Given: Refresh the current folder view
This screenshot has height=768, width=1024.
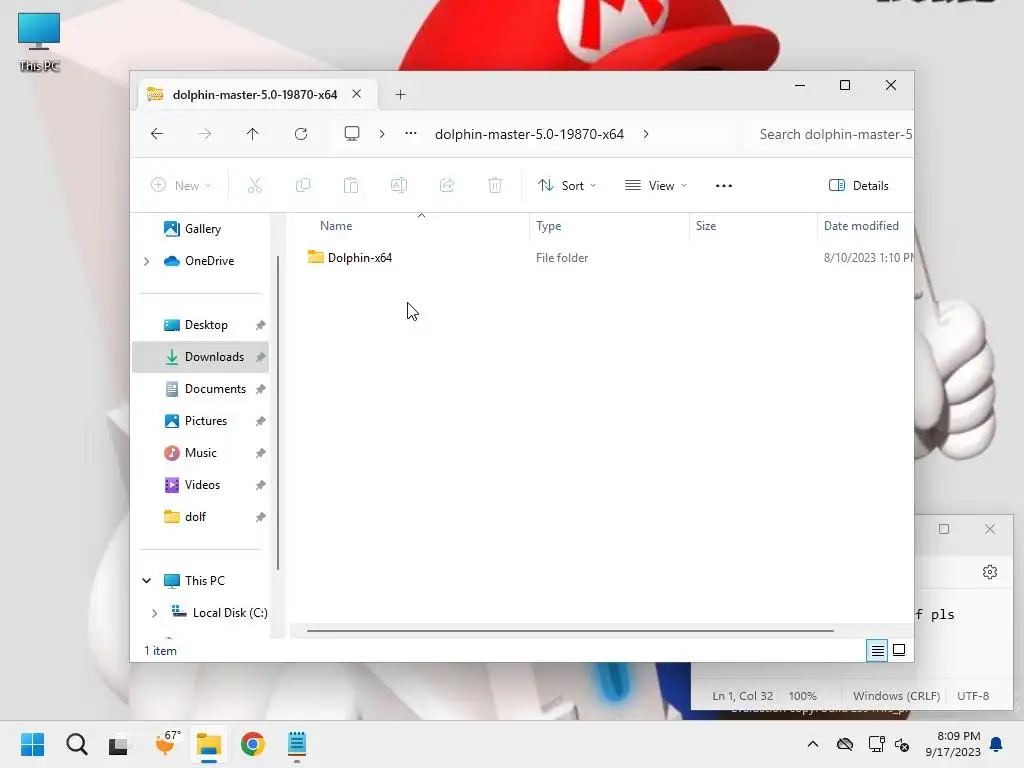Looking at the screenshot, I should pyautogui.click(x=300, y=134).
